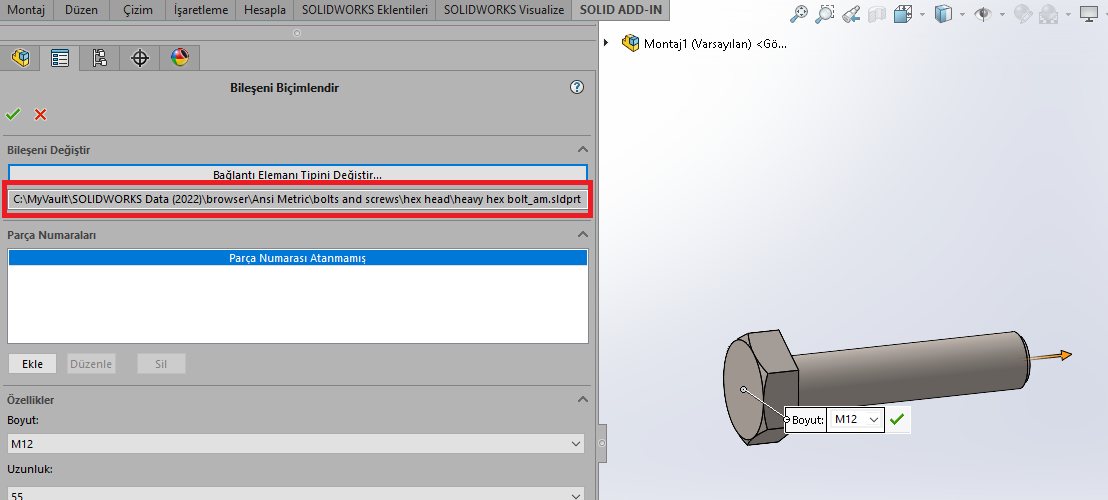Image resolution: width=1108 pixels, height=500 pixels.
Task: Cancel with the red X icon
Action: (41, 114)
